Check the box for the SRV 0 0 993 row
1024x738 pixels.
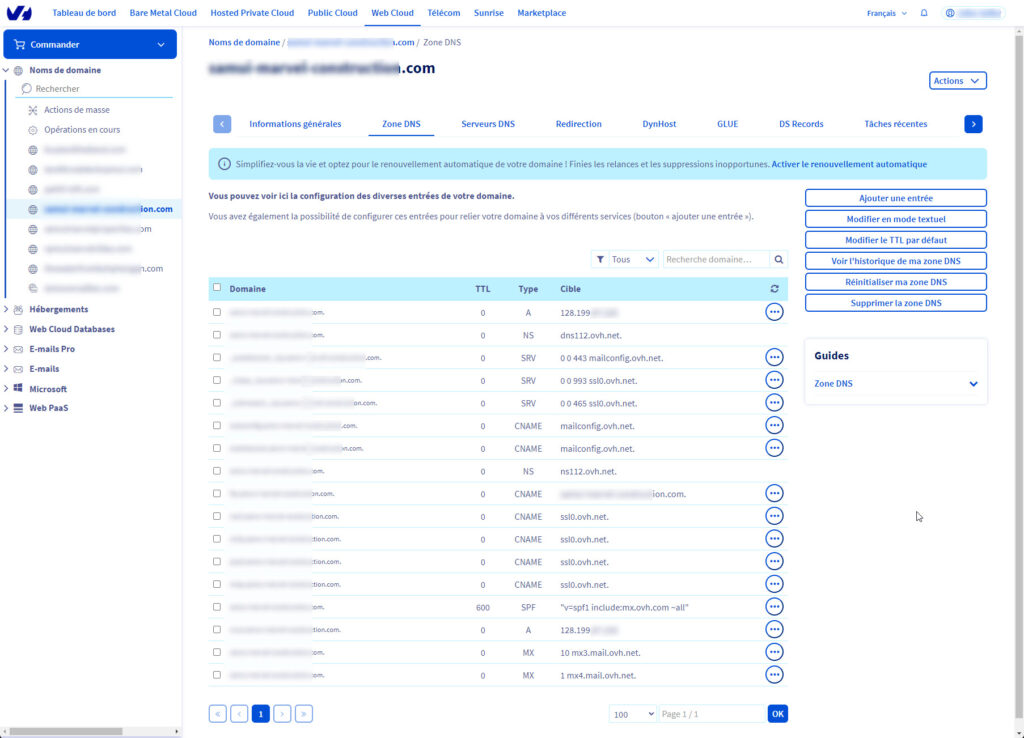point(217,380)
